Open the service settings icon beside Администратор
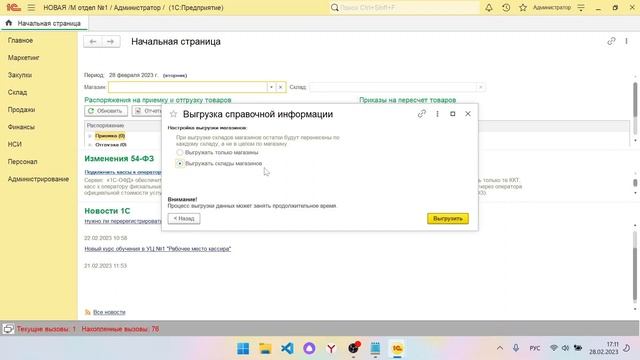The height and width of the screenshot is (360, 640). [x=581, y=7]
